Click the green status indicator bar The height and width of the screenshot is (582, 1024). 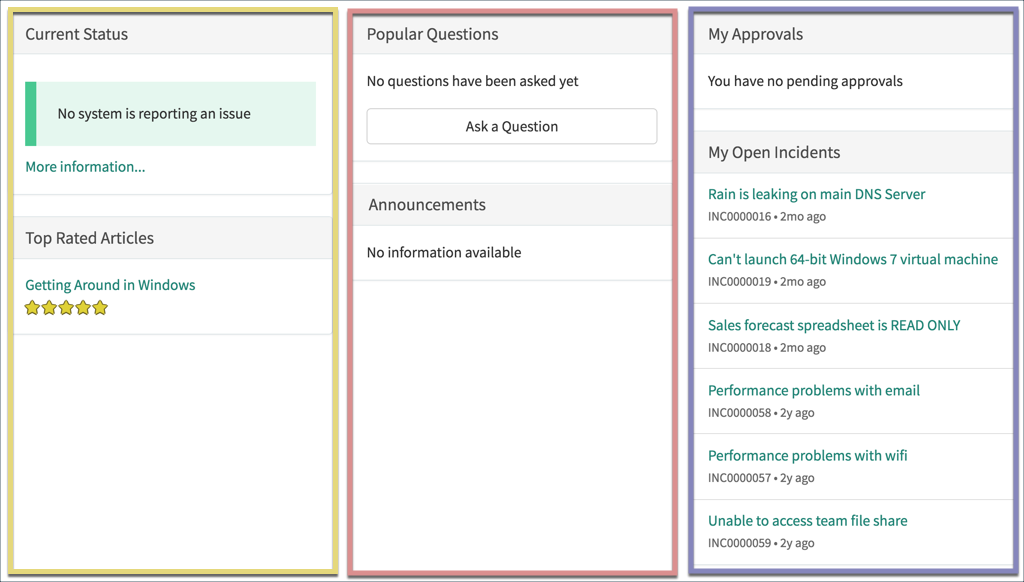tap(30, 113)
